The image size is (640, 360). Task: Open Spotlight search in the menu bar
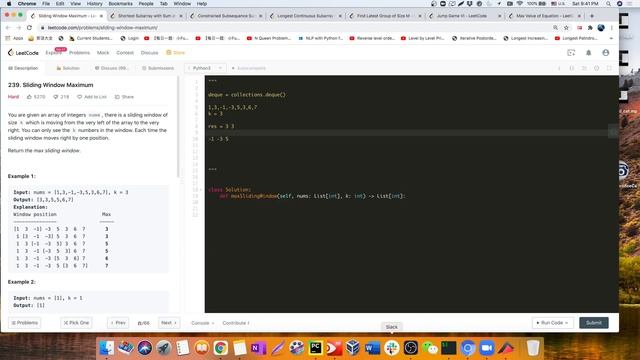coord(608,4)
